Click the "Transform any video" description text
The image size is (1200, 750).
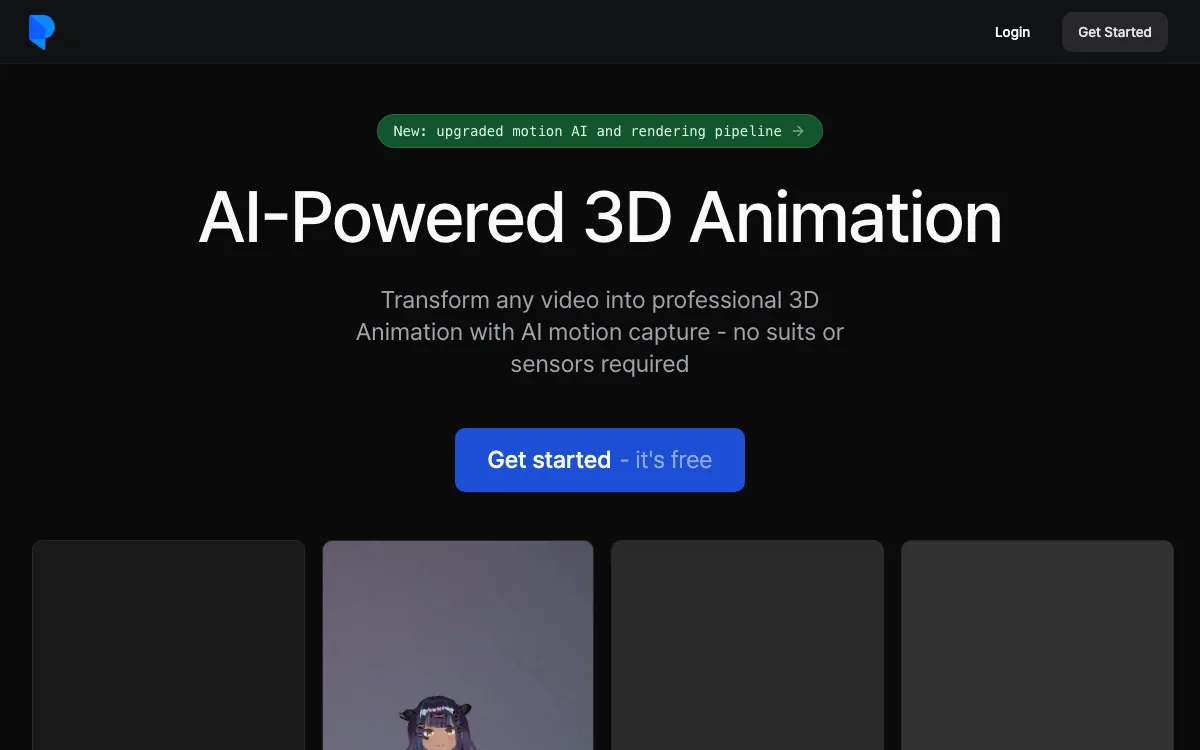[600, 332]
